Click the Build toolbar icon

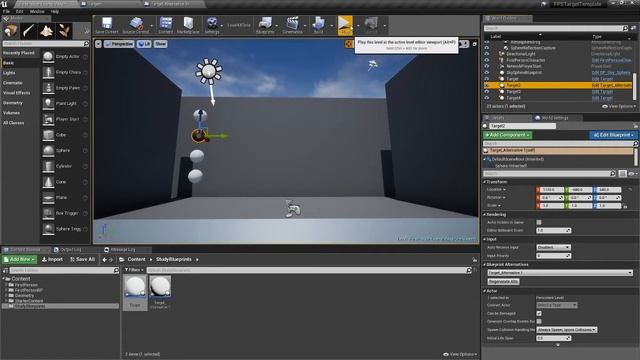point(318,25)
